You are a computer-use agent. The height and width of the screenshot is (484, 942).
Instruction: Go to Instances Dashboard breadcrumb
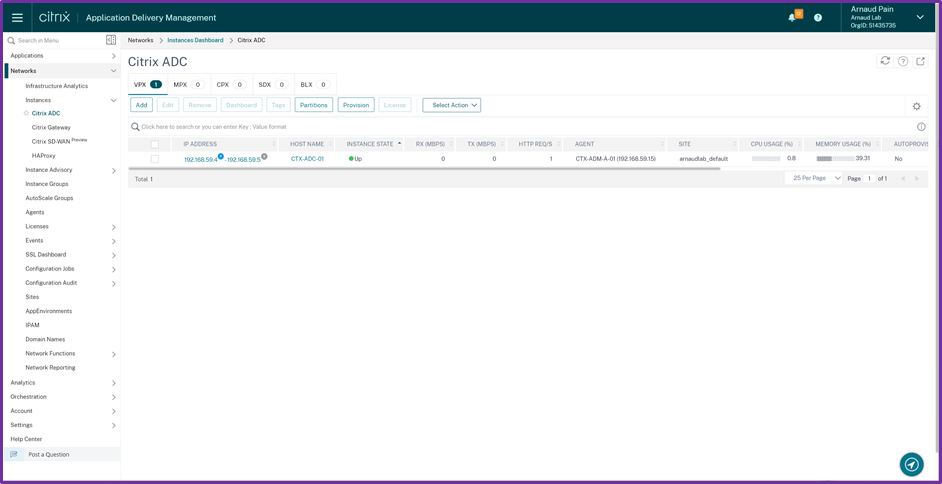point(195,40)
